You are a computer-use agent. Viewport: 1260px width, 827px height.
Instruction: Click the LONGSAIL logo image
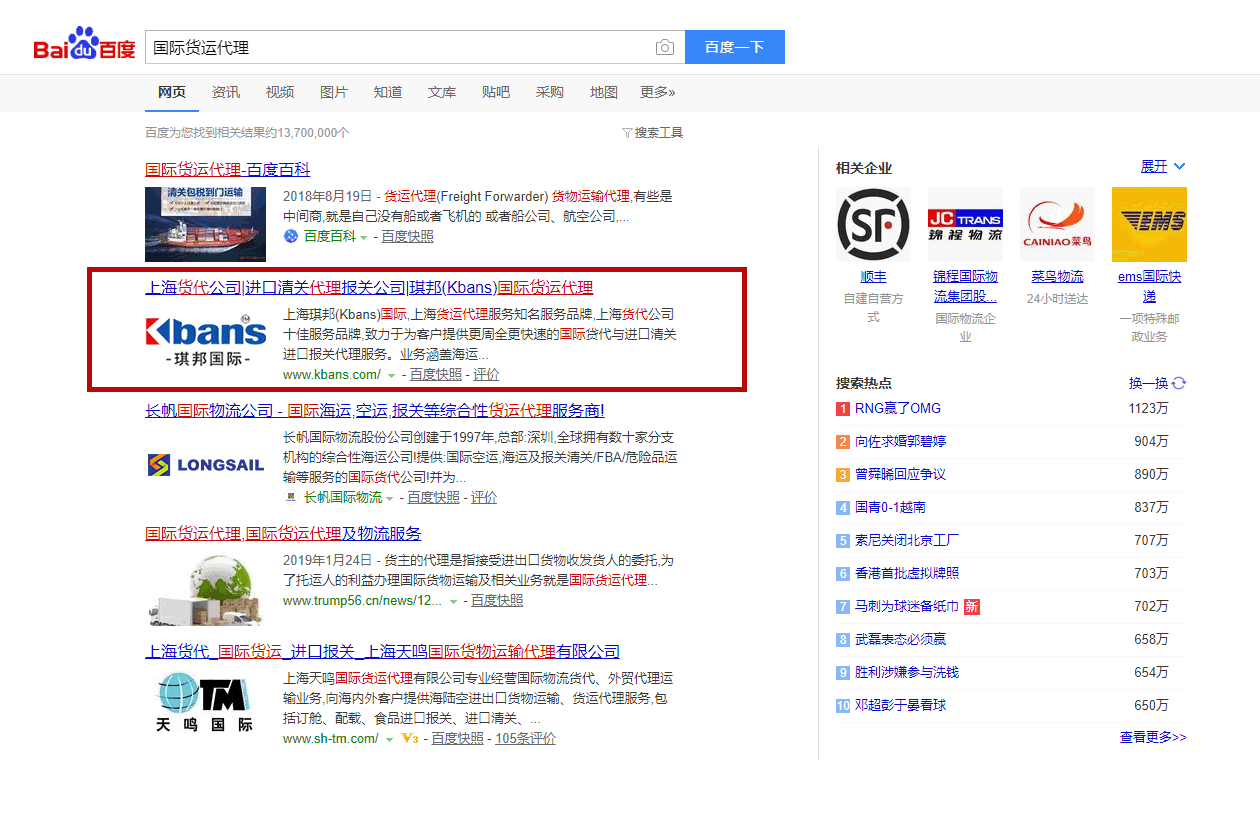[x=206, y=465]
